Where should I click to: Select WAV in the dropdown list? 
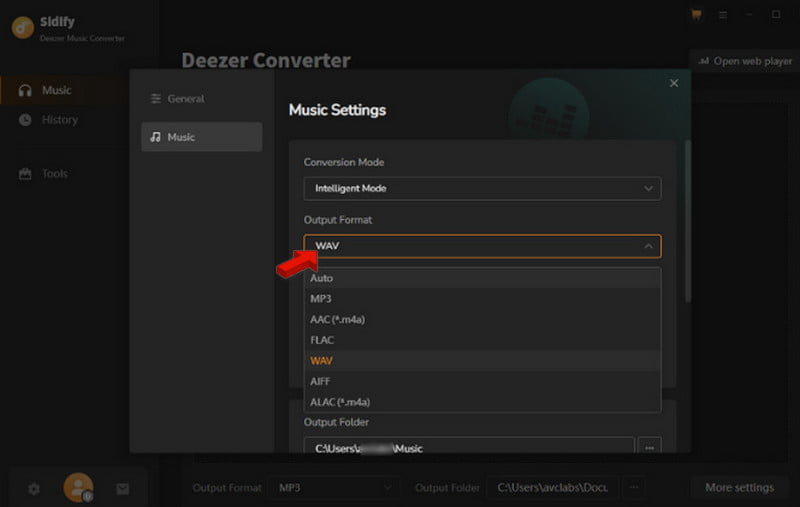pos(482,361)
